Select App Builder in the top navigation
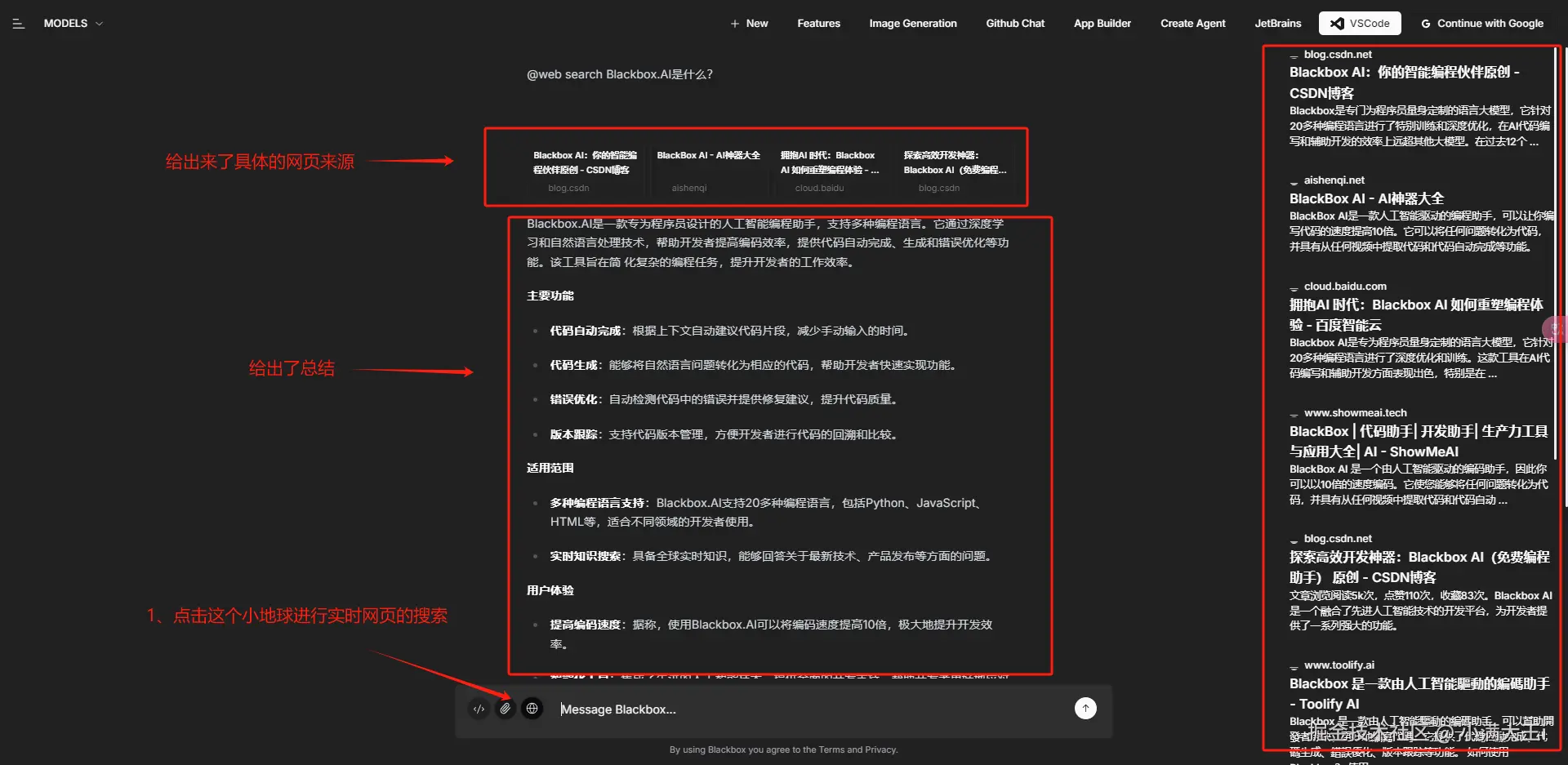 tap(1102, 24)
